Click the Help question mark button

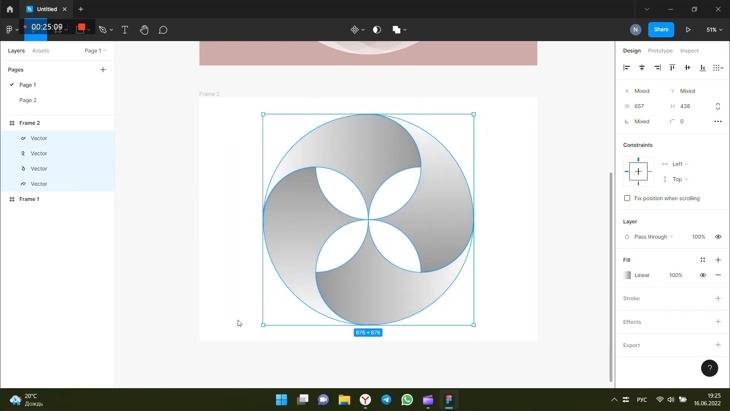[709, 368]
